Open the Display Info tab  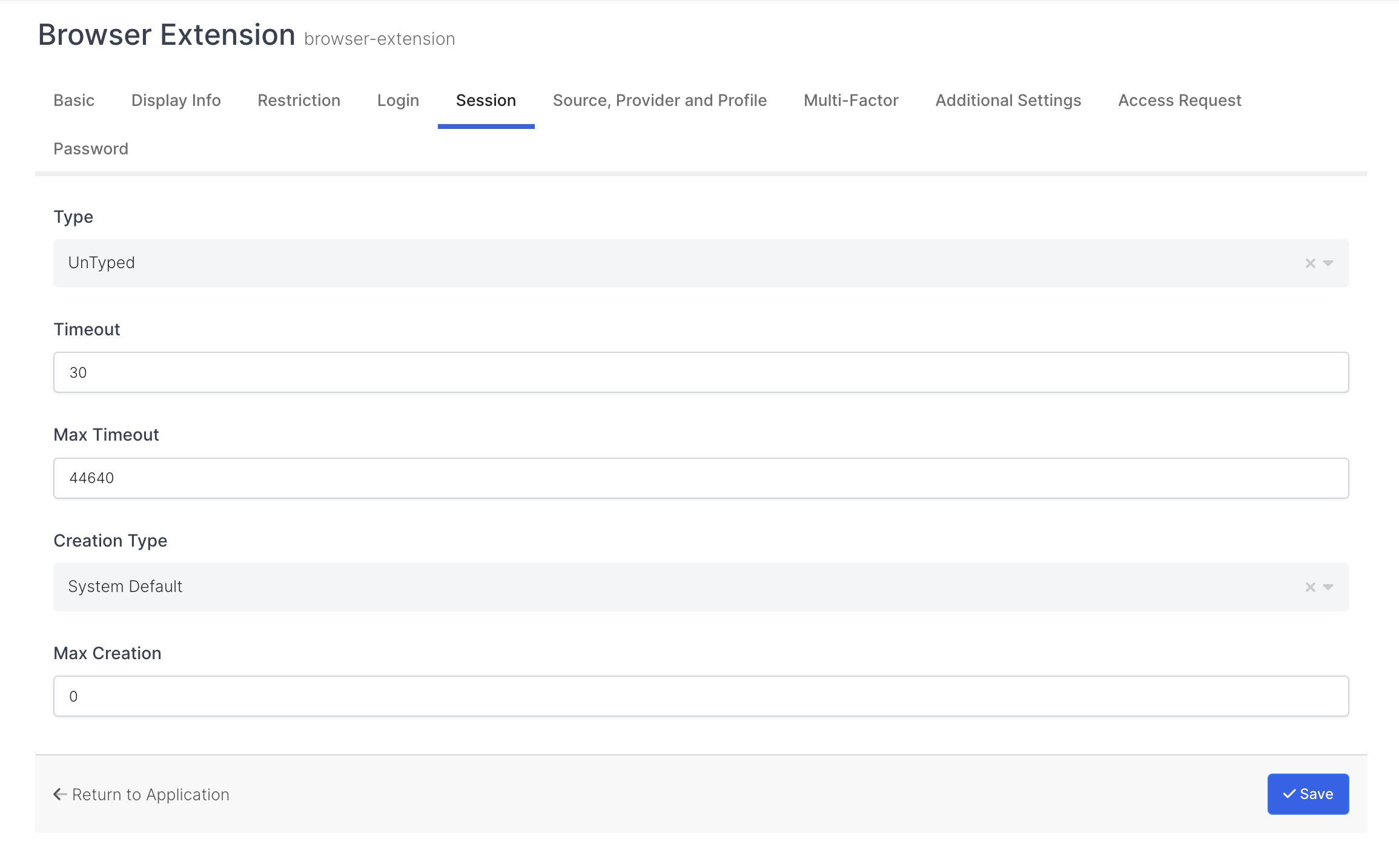click(x=176, y=100)
